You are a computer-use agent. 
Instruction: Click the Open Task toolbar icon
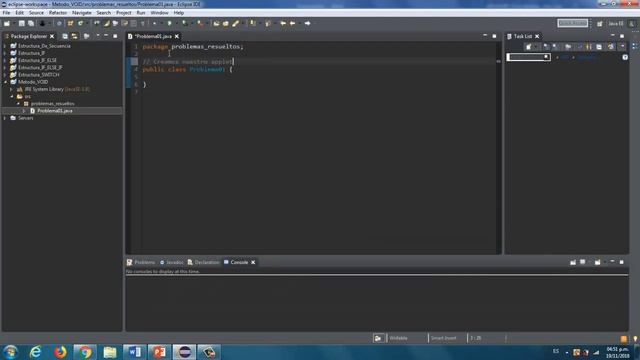(226, 24)
